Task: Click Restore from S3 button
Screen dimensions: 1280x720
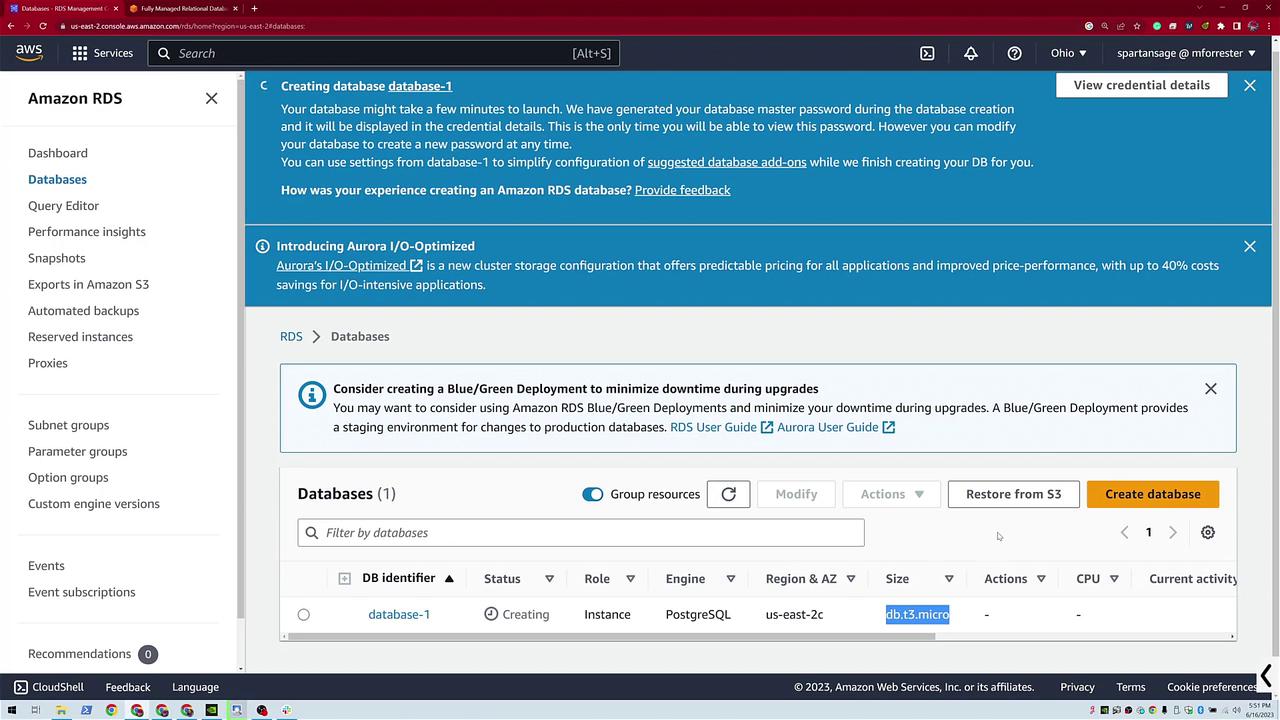Action: pyautogui.click(x=1013, y=494)
